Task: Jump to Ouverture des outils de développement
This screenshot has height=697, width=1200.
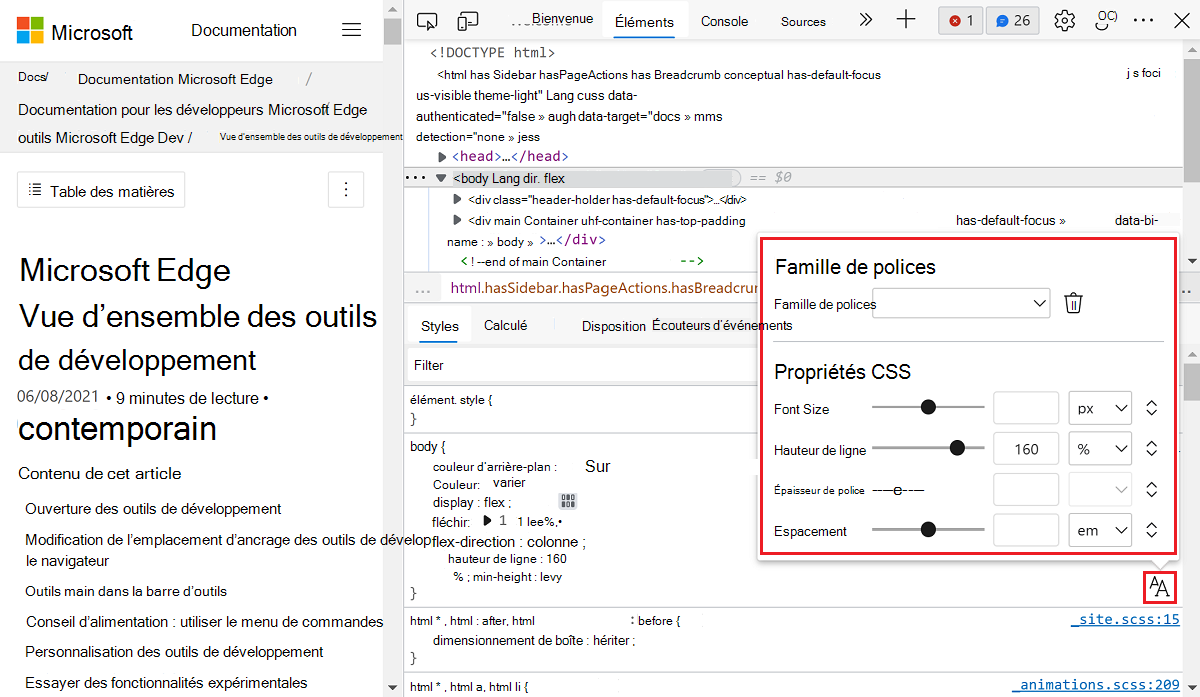Action: pos(153,509)
